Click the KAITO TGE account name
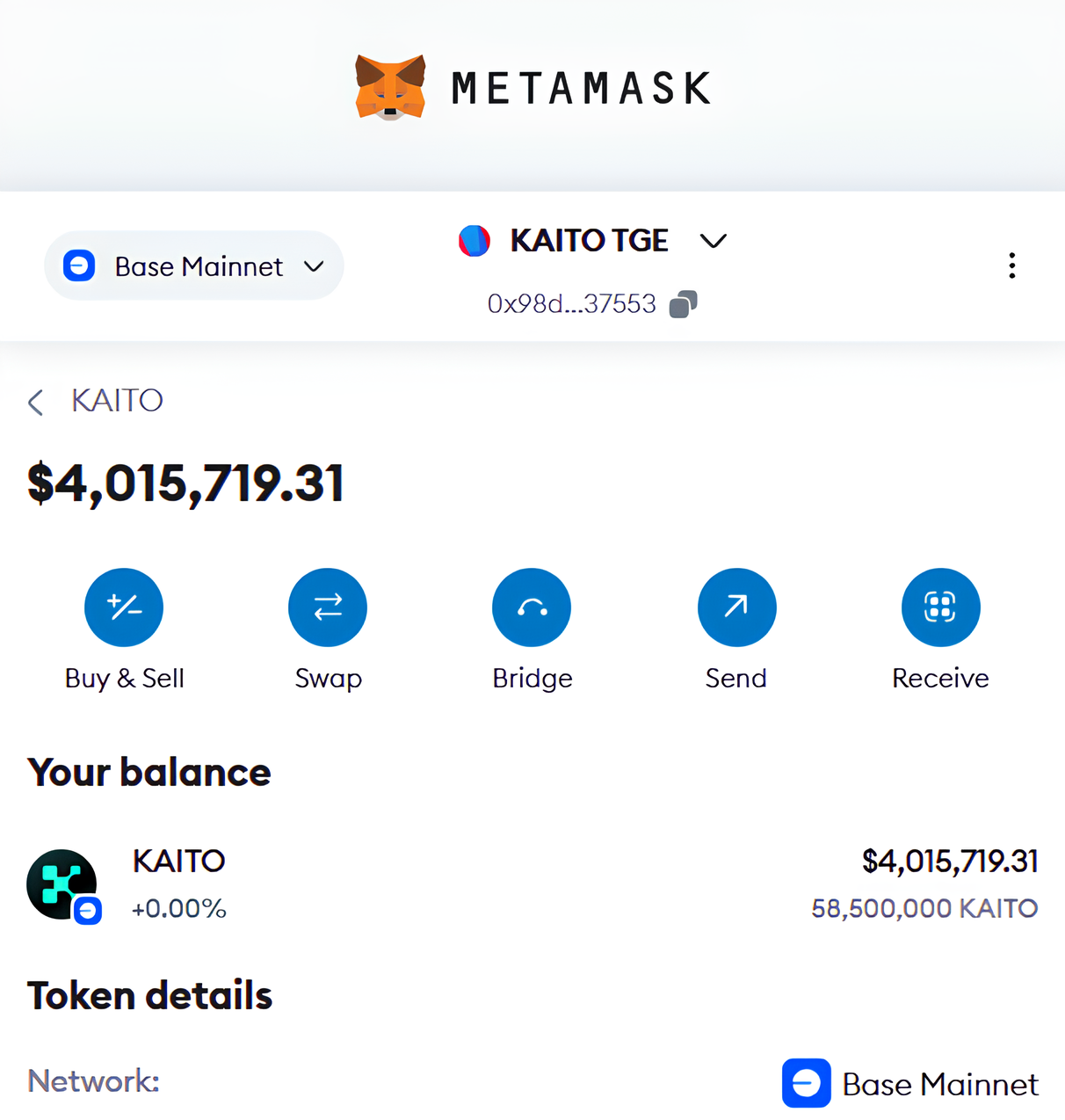The width and height of the screenshot is (1065, 1120). click(589, 241)
